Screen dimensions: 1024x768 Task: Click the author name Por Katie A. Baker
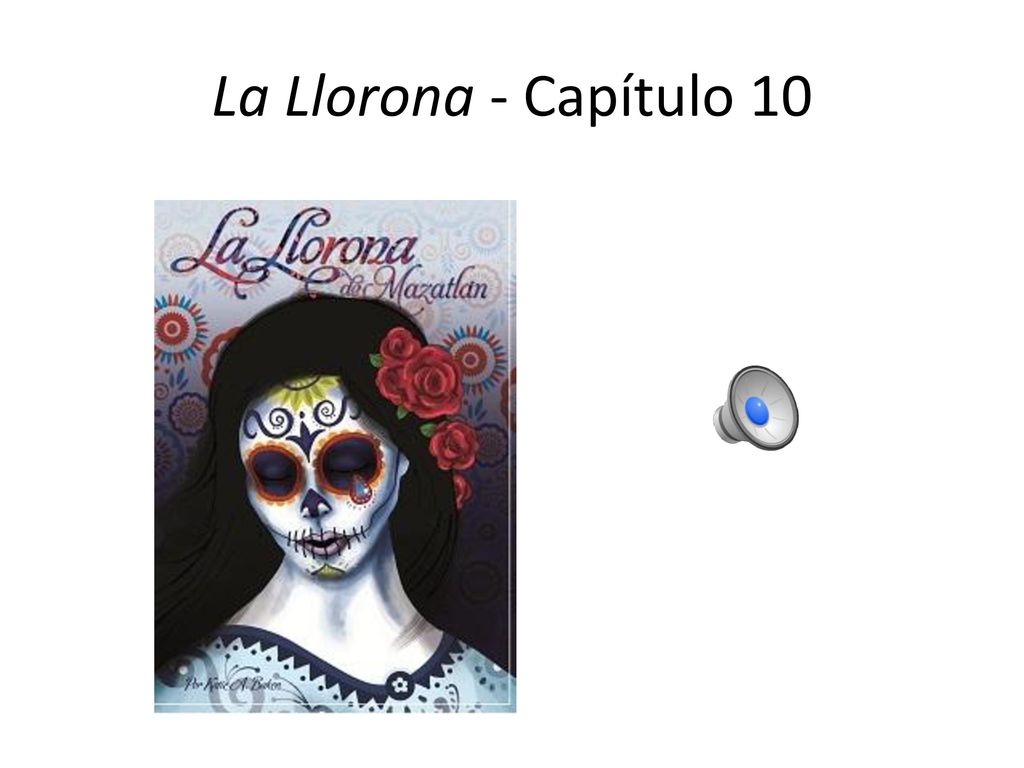pos(234,684)
